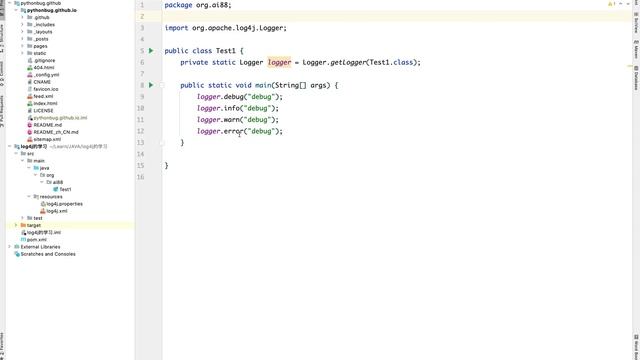This screenshot has height=360, width=640.
Task: Expand the _posts folder
Action: 22,39
